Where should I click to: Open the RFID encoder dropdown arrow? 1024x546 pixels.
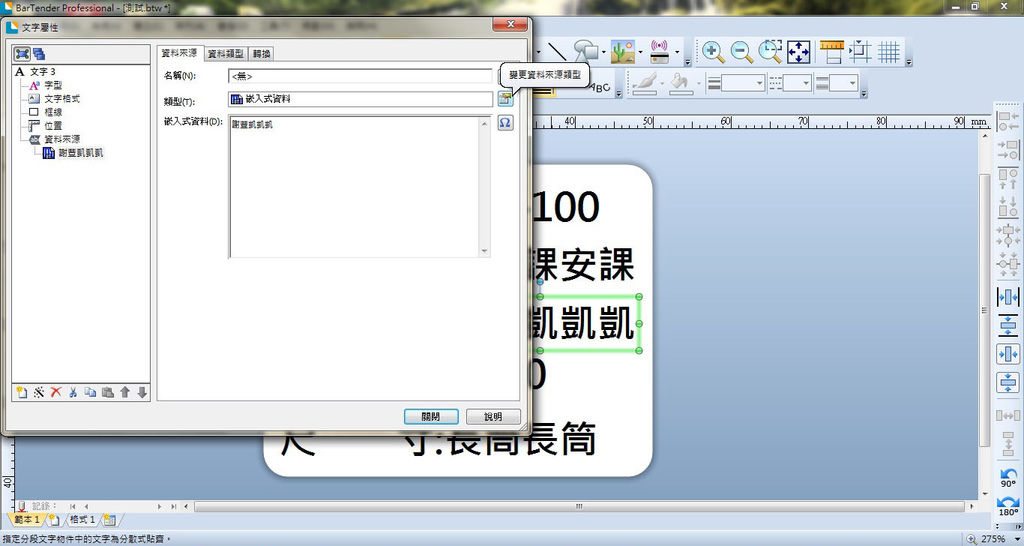click(677, 52)
